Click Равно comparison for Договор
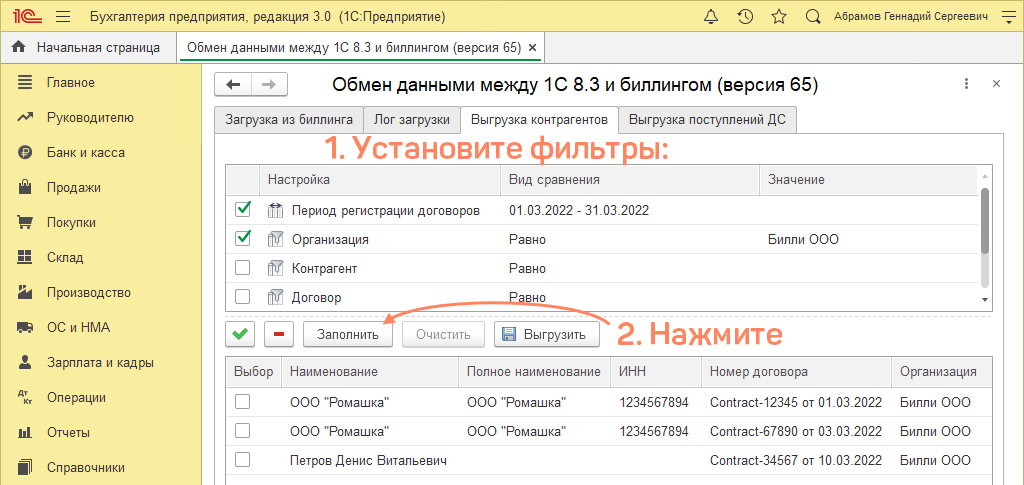The width and height of the screenshot is (1024, 485). pos(527,298)
